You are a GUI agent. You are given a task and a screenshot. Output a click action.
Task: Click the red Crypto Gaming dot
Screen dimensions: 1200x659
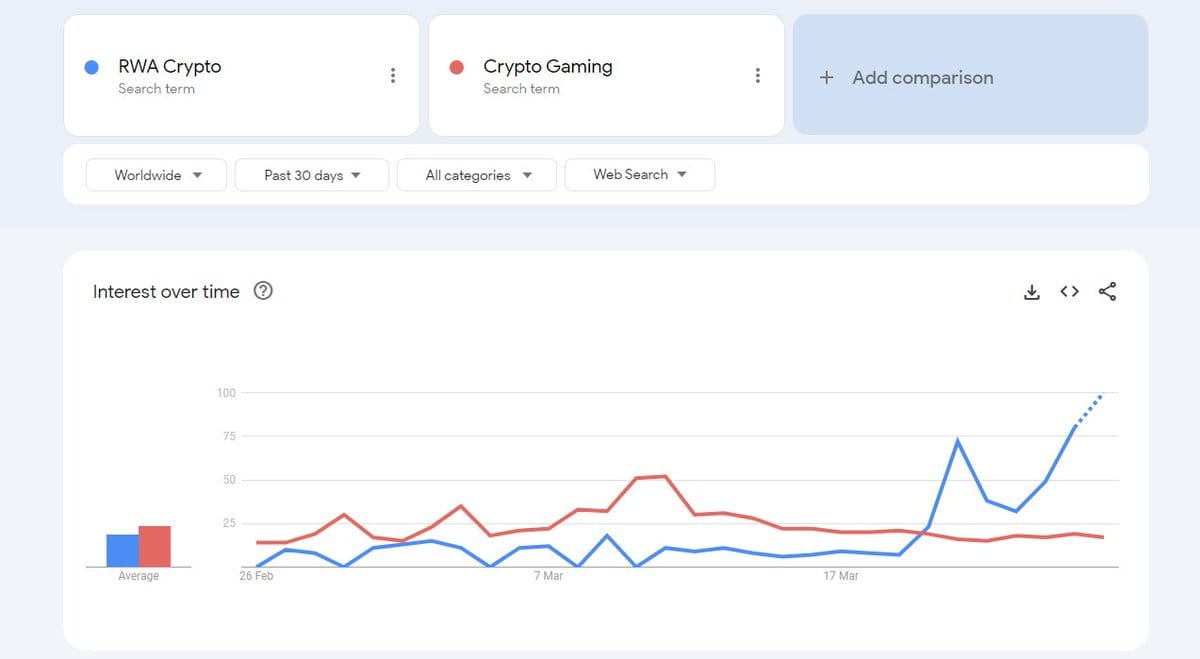coord(457,67)
